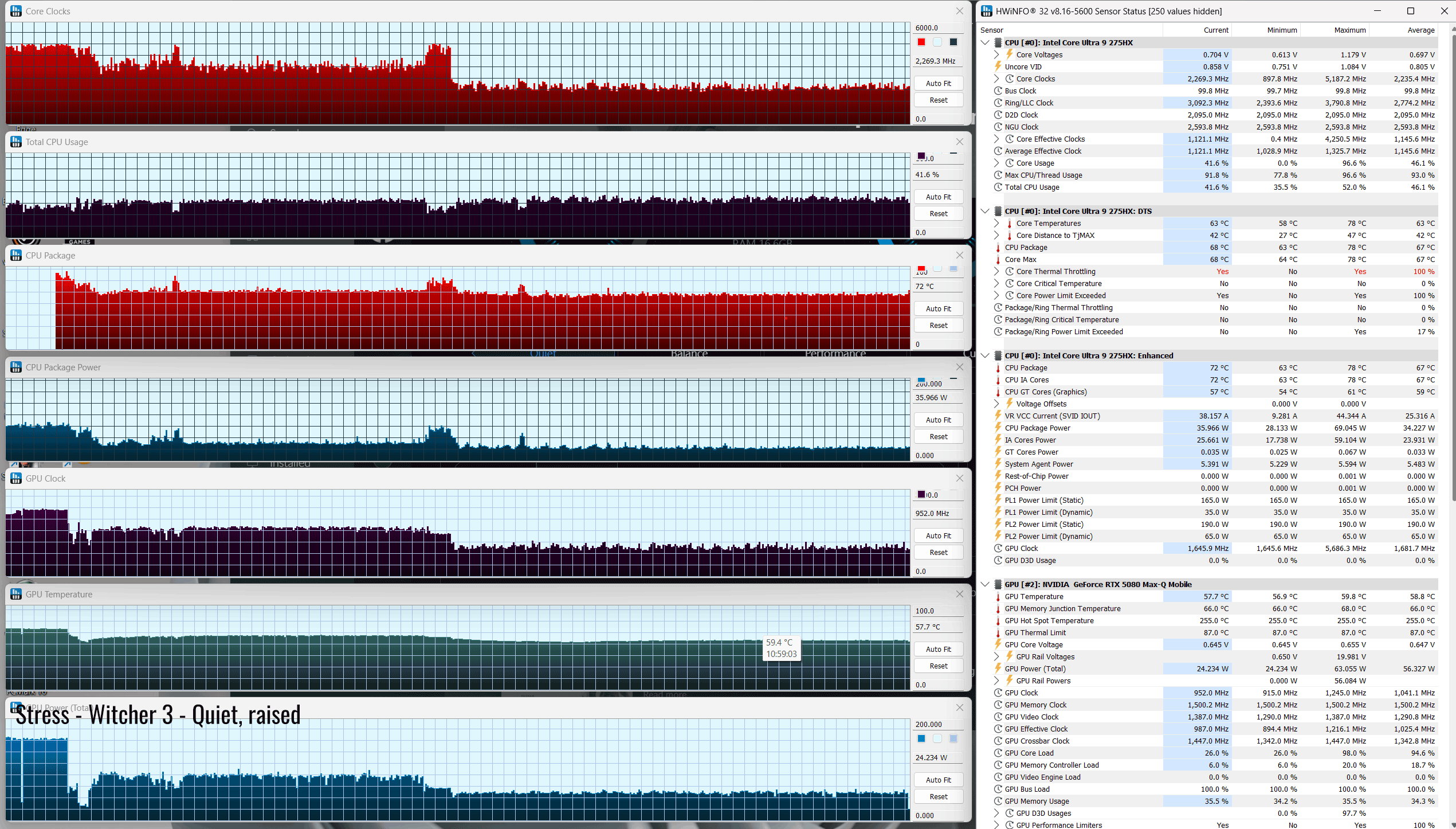Close the GPU Clock graph window

click(960, 478)
